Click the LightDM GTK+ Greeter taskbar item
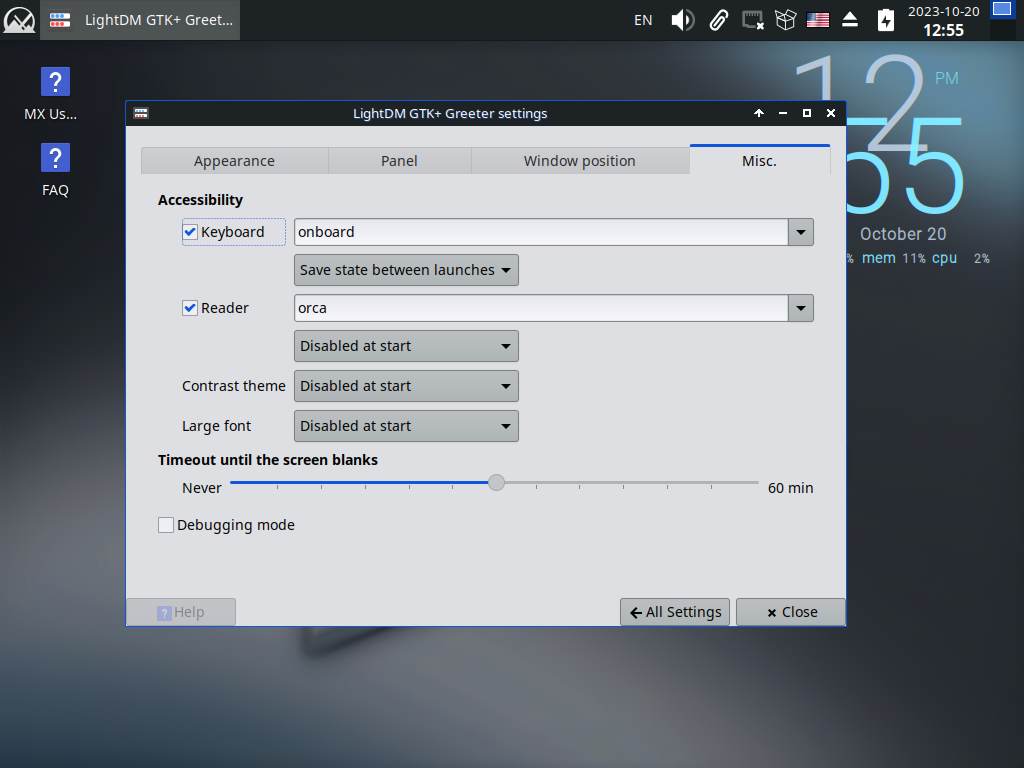1024x768 pixels. coord(140,20)
